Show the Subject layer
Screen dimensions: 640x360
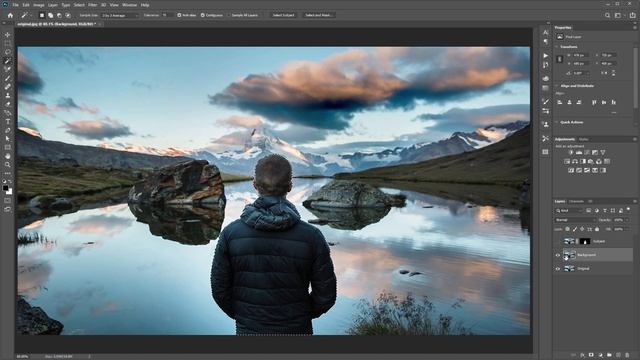click(x=558, y=241)
